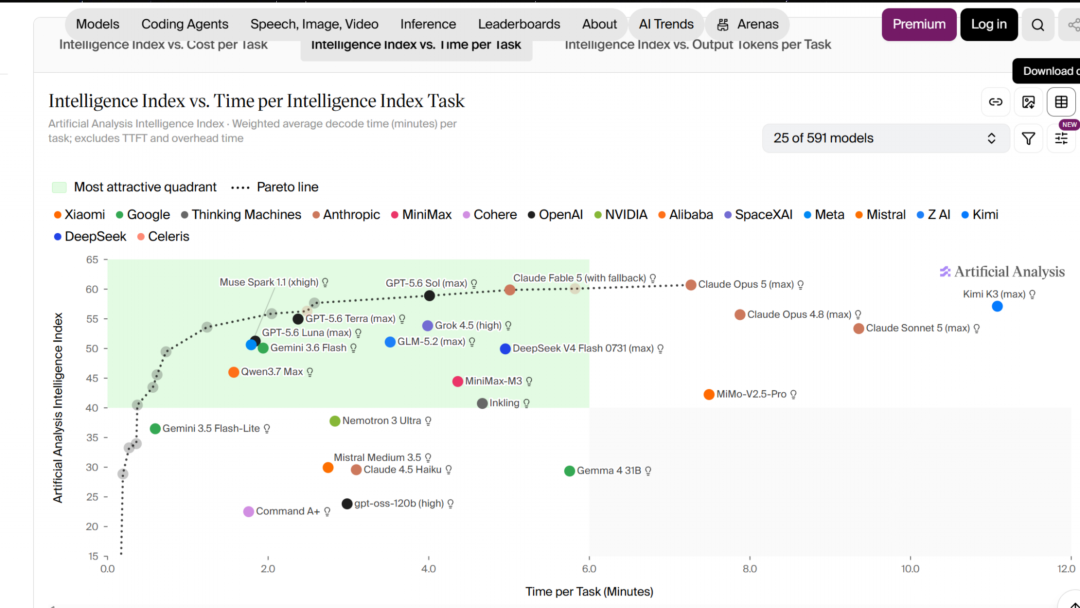
Task: Open the Arenas page
Action: click(747, 24)
